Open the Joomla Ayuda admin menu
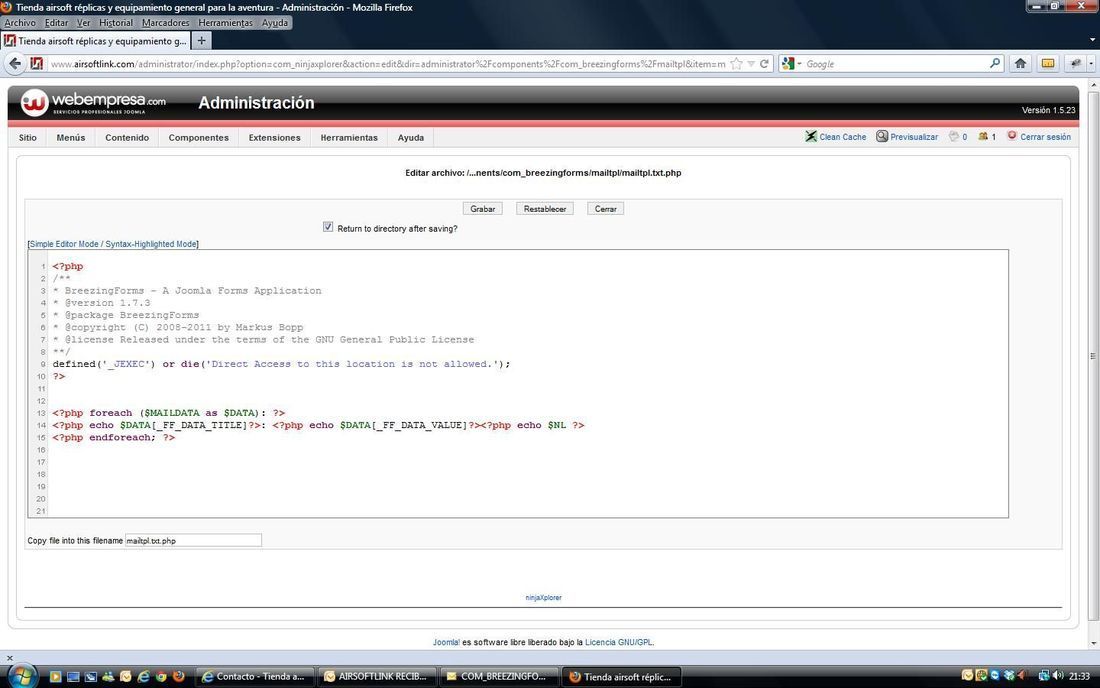The image size is (1100, 688). [x=410, y=137]
